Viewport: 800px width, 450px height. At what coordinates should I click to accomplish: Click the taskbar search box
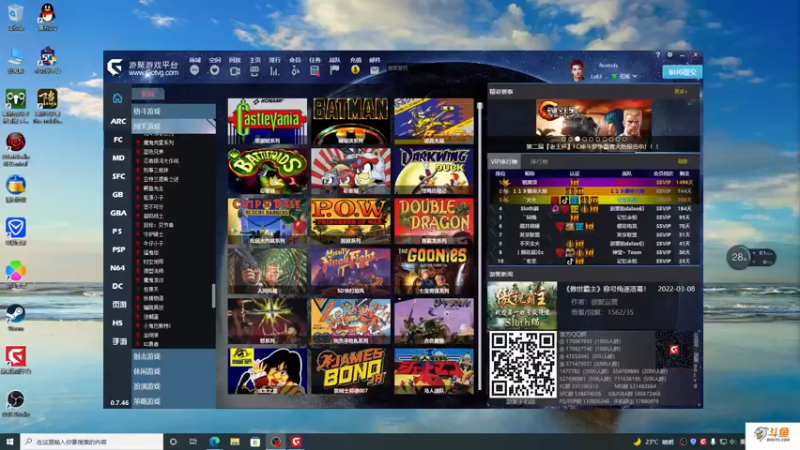click(92, 442)
